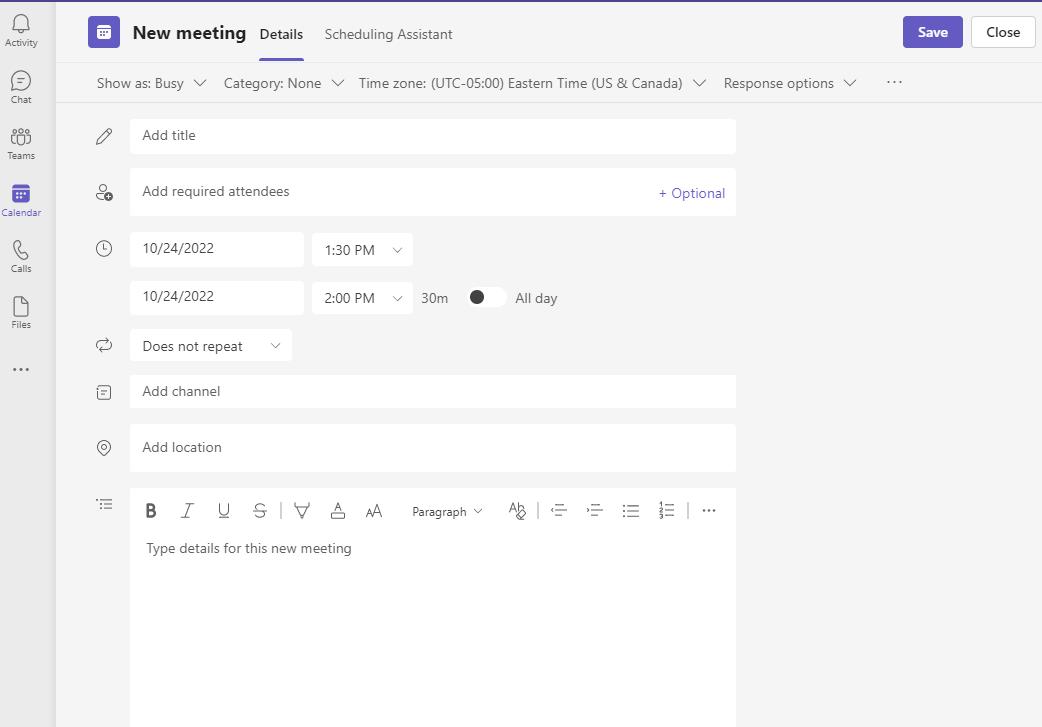Click the + Optional attendees link
This screenshot has height=727, width=1042.
(691, 193)
